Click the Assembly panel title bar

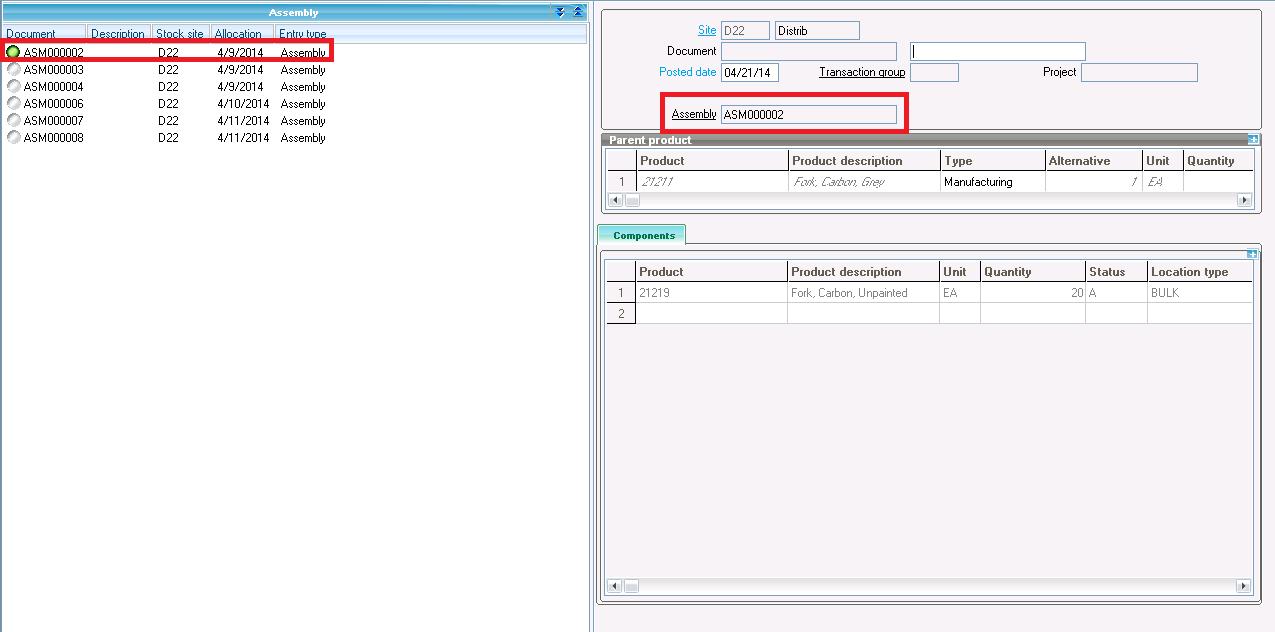294,12
